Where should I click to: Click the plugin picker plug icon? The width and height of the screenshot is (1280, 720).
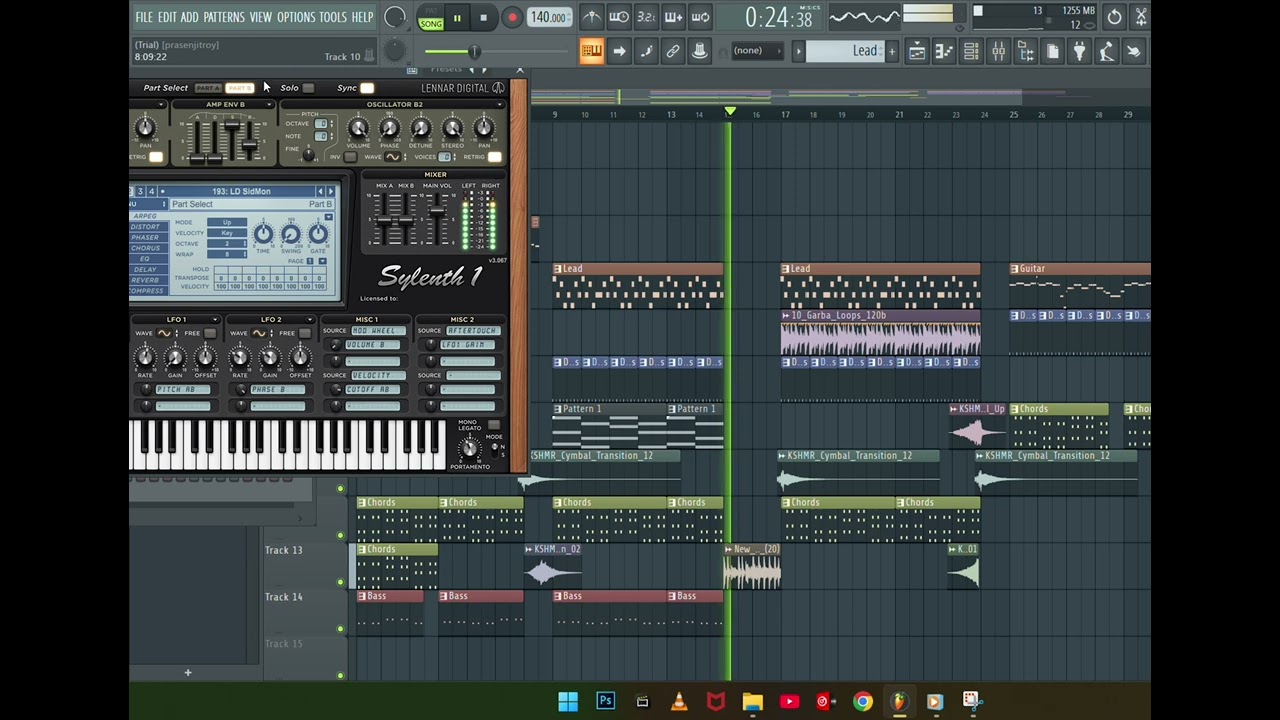(1079, 51)
